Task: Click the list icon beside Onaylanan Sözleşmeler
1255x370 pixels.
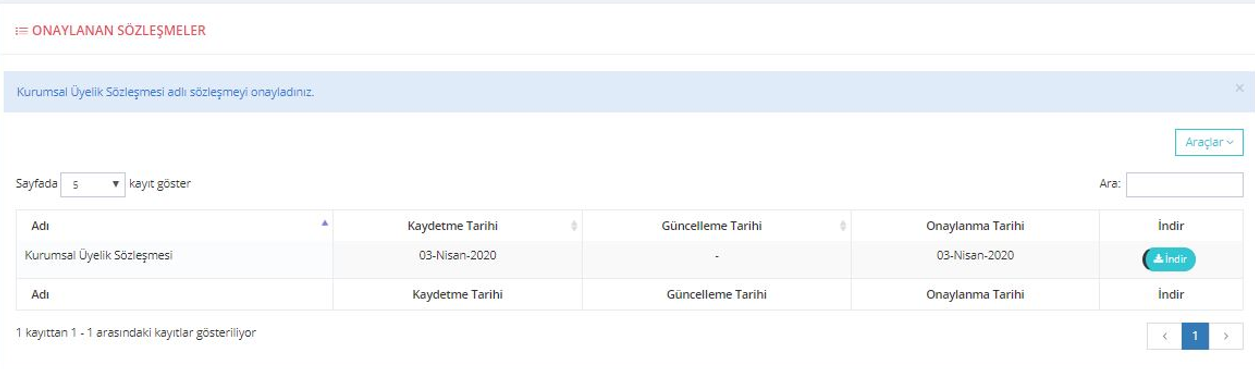Action: 22,31
